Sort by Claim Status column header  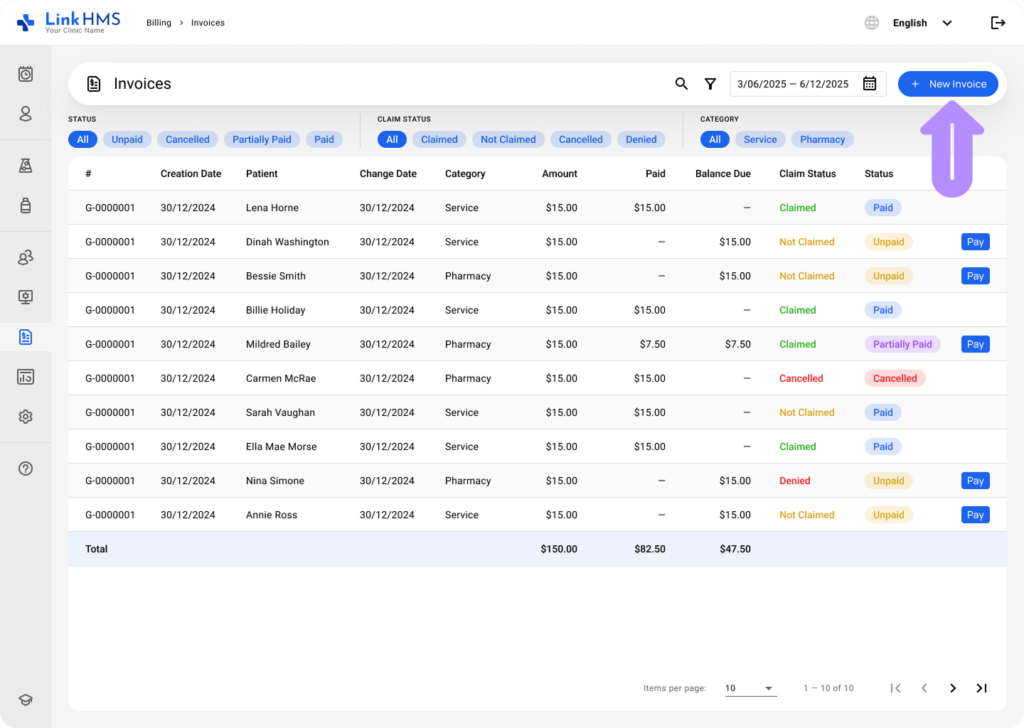tap(807, 174)
